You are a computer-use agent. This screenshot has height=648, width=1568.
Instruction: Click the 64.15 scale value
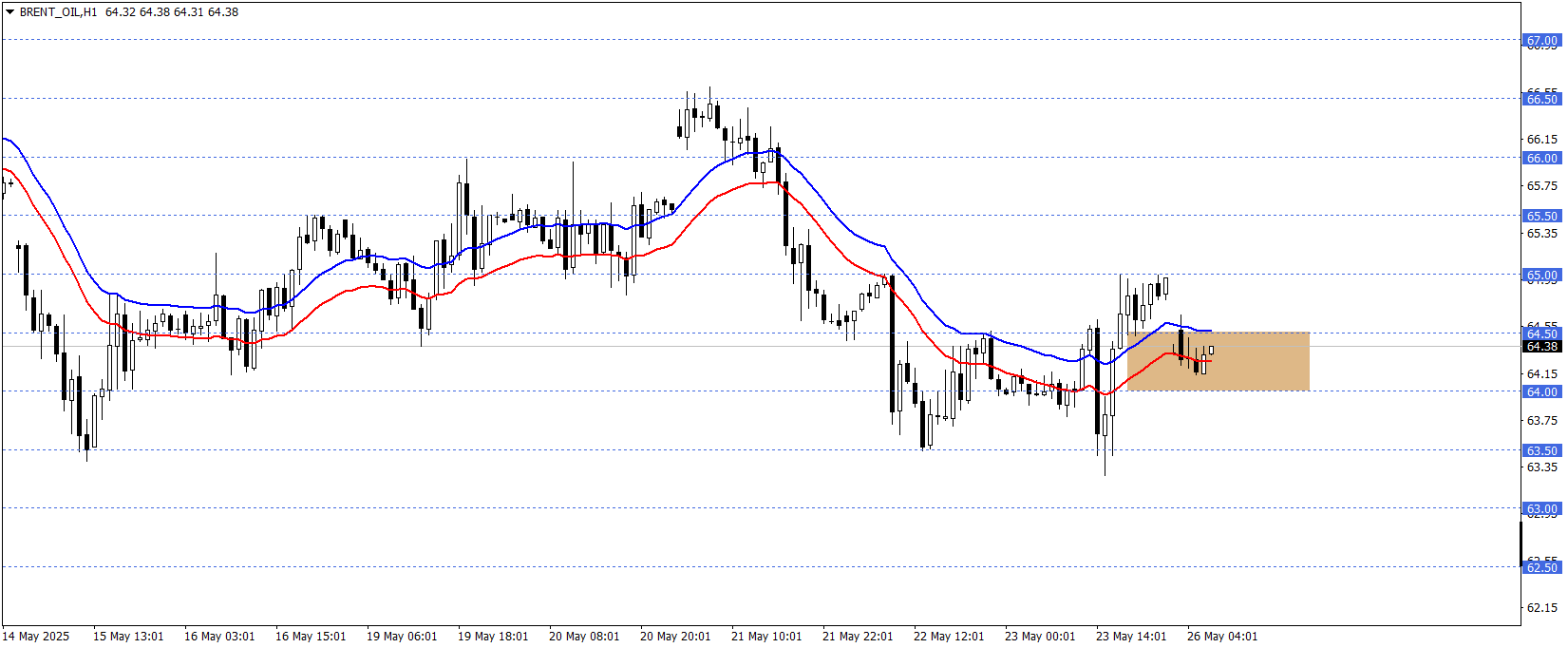click(1542, 373)
